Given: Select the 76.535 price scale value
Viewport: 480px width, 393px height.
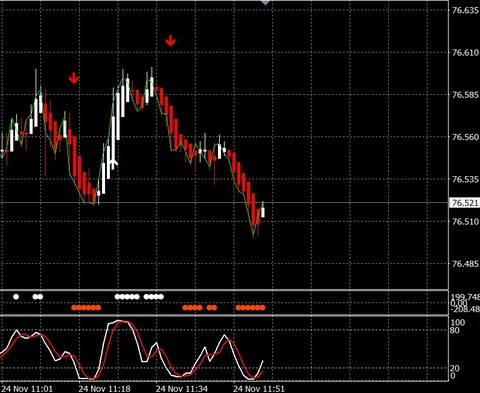Looking at the screenshot, I should (465, 179).
